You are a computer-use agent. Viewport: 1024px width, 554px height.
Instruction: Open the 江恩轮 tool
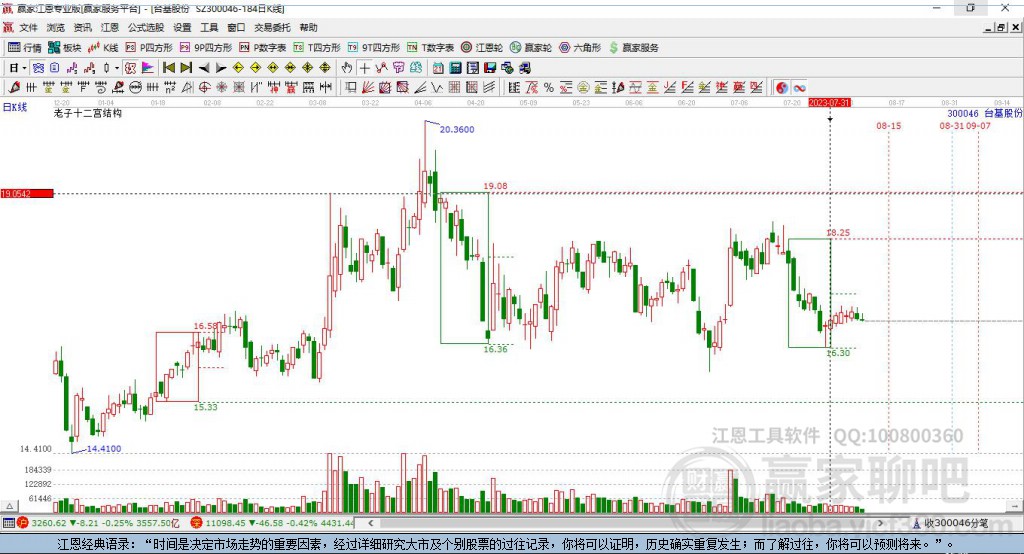tap(482, 48)
